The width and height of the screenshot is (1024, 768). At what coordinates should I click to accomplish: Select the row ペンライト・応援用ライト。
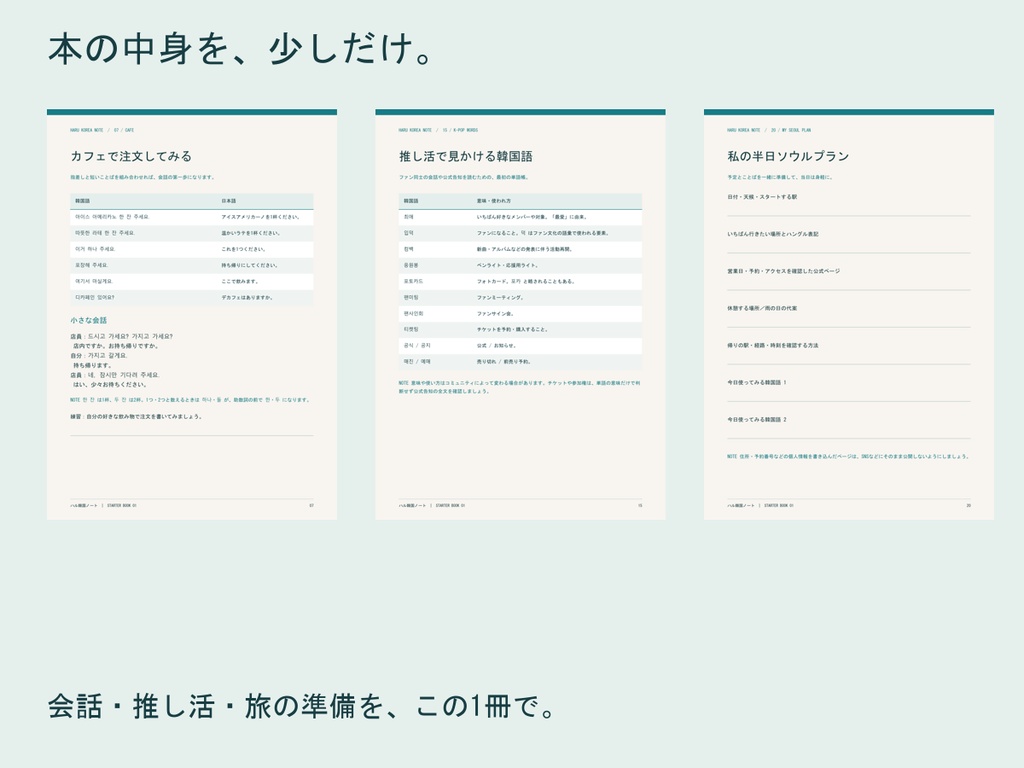point(520,265)
